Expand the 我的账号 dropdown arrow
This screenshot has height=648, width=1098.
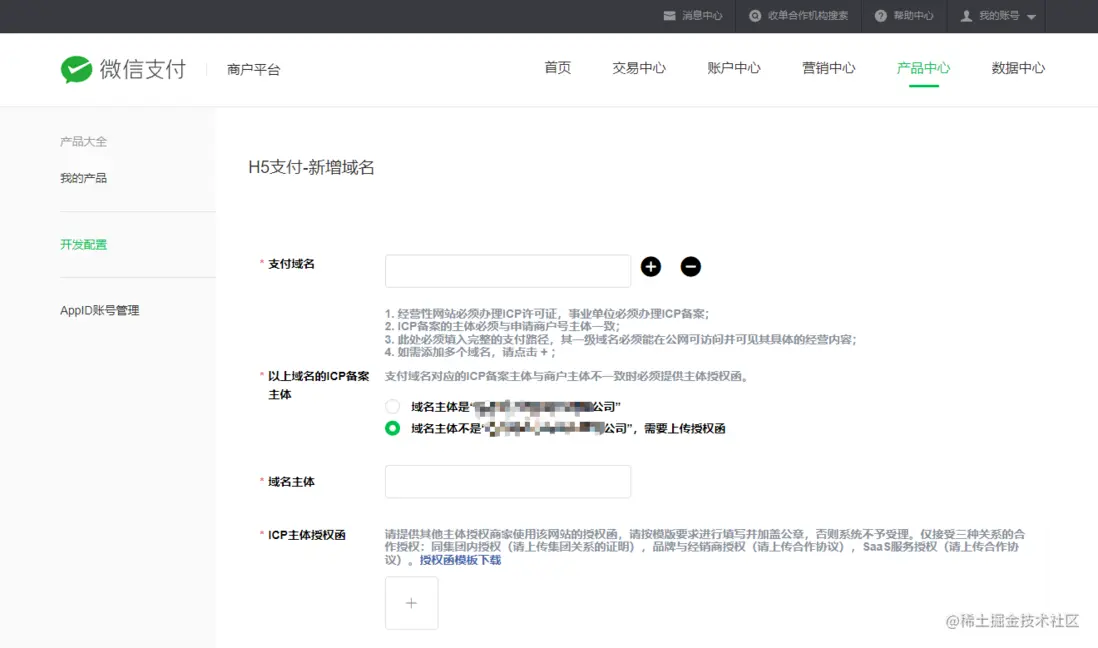(1031, 17)
